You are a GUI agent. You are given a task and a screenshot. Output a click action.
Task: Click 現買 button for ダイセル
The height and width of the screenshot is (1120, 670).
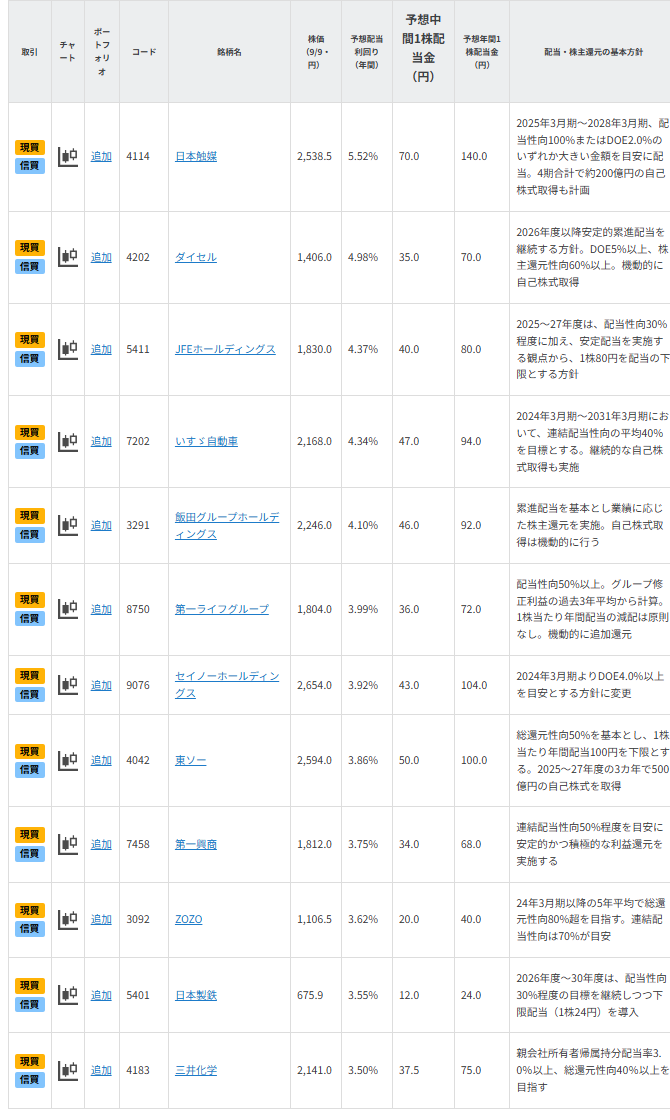30,248
